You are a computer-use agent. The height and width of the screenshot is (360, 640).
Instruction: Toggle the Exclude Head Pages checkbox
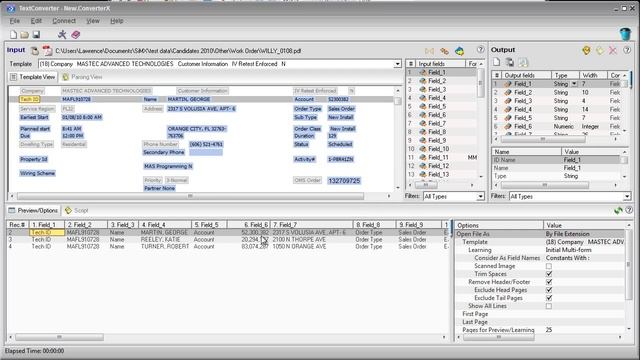[x=549, y=290]
